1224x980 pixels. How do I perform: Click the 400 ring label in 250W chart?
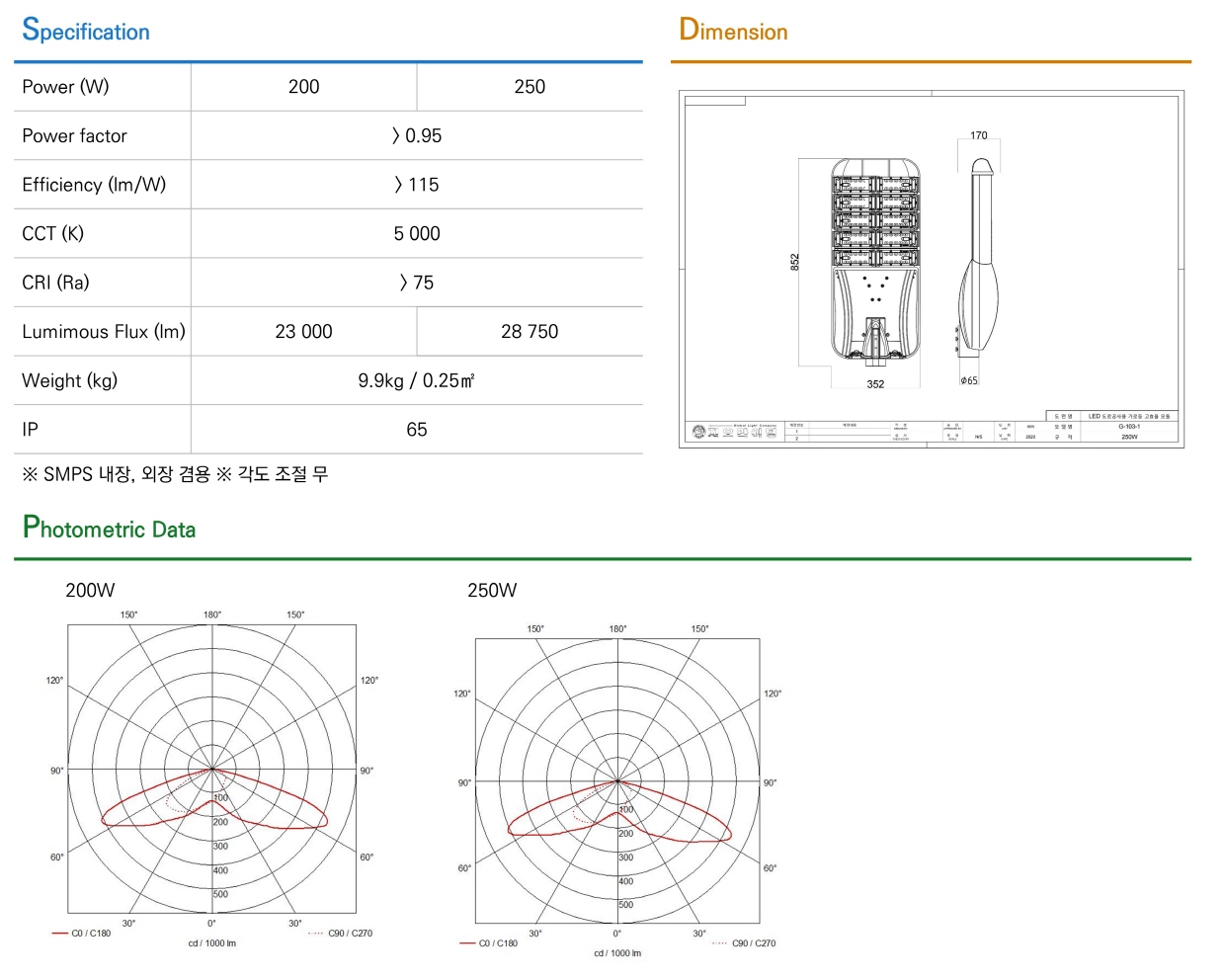coord(626,881)
